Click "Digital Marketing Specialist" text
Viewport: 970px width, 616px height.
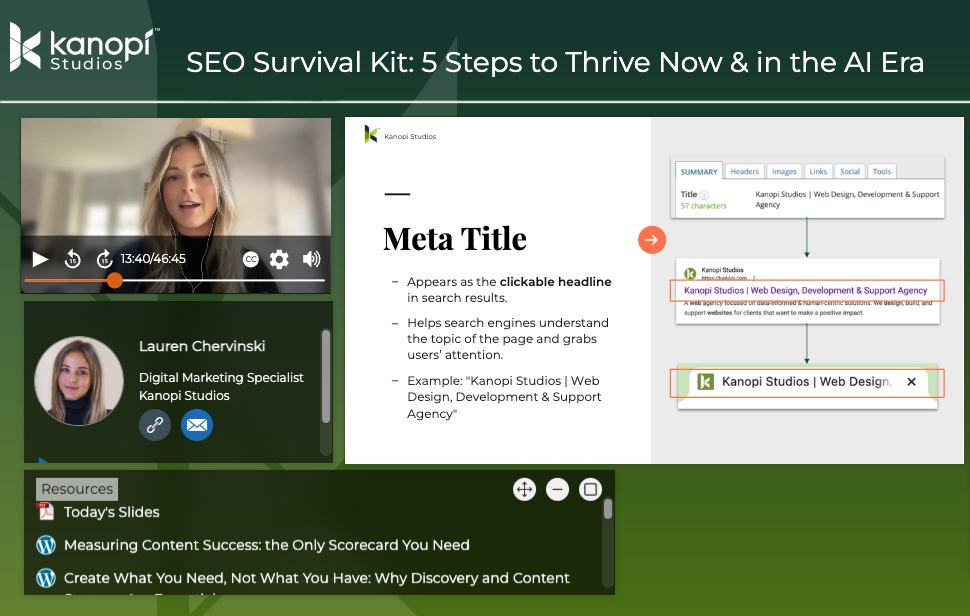point(221,377)
